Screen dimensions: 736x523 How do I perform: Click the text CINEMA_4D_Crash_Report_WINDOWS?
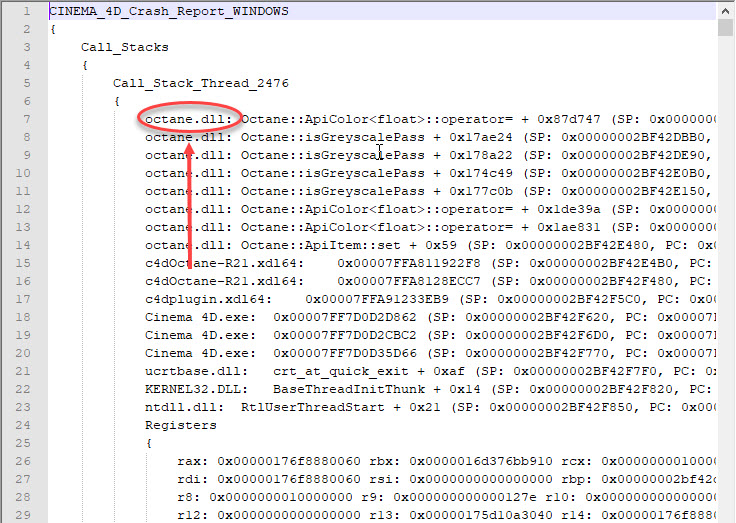click(169, 11)
